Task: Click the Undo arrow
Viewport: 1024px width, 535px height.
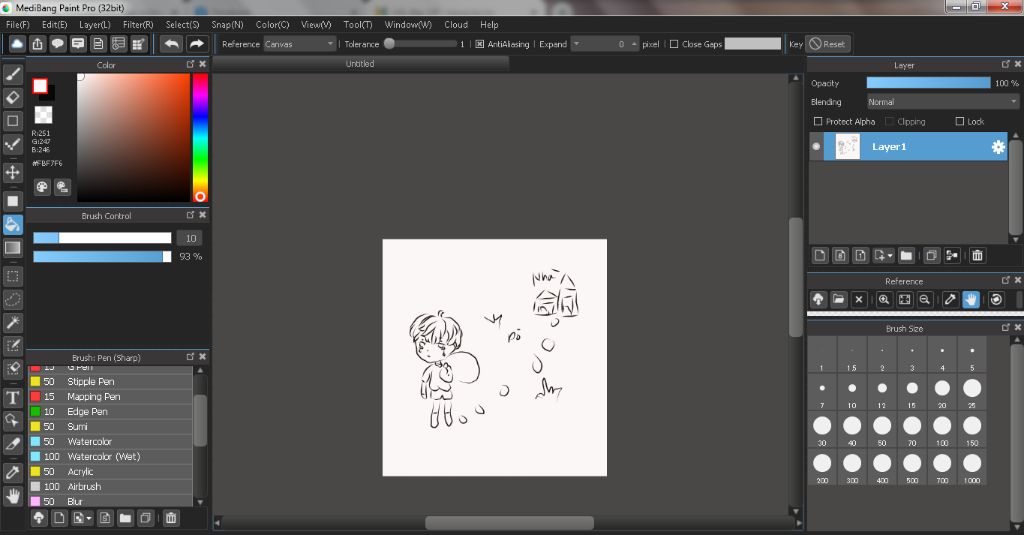Action: (x=171, y=44)
